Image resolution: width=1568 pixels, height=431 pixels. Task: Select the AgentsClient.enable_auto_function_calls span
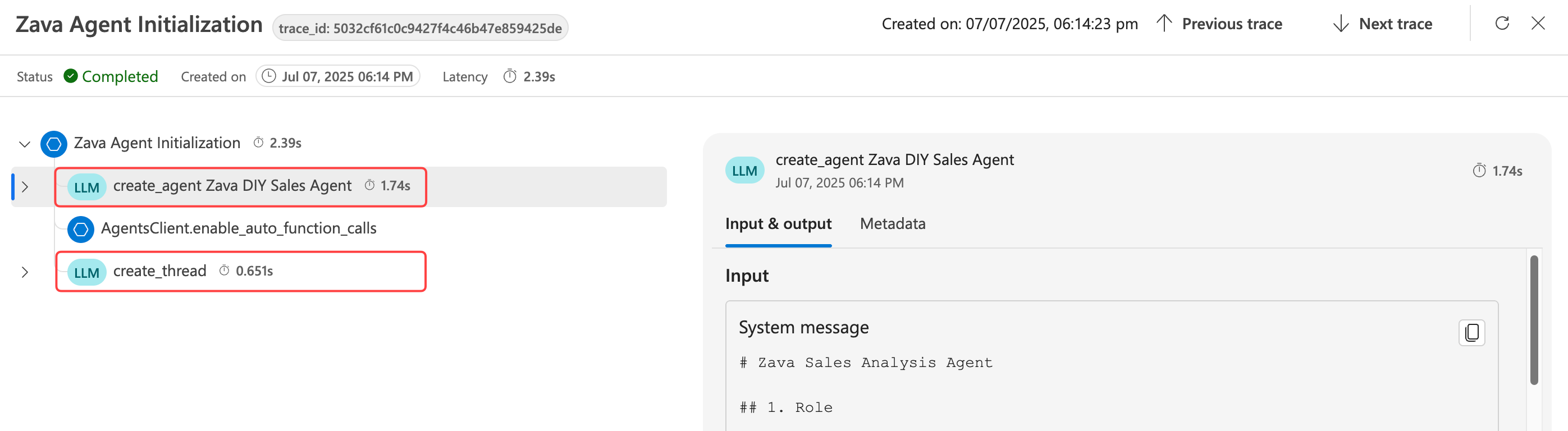[x=239, y=229]
